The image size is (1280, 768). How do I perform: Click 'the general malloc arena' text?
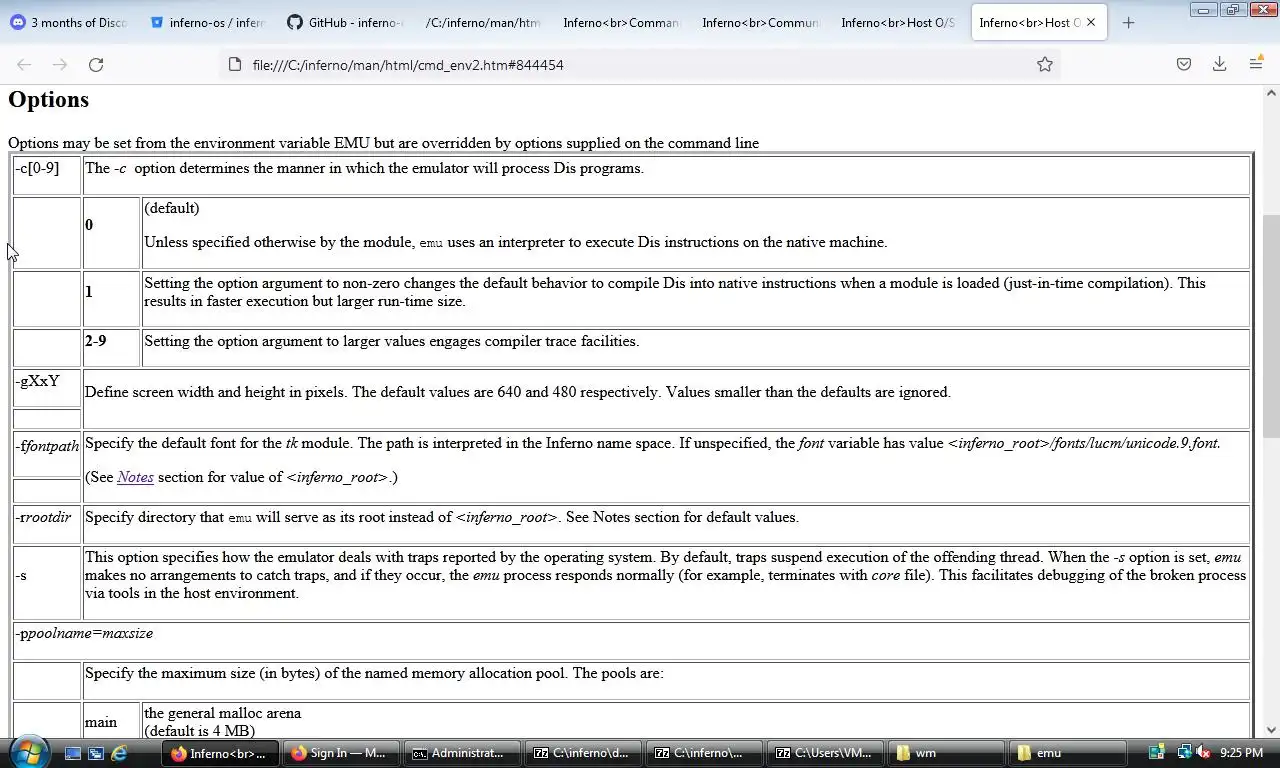(x=222, y=713)
